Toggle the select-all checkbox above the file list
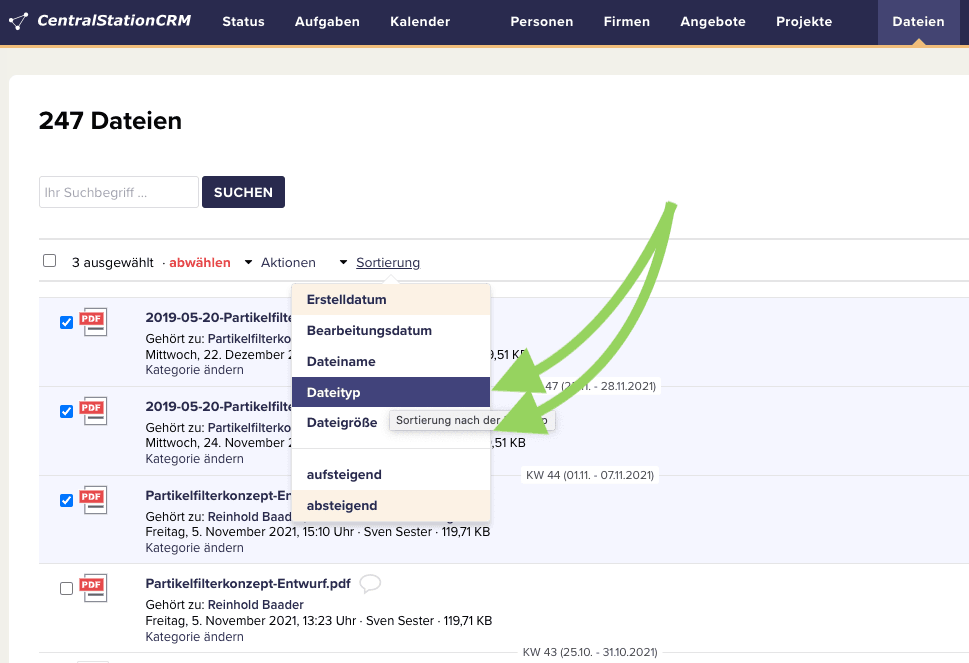Screen dimensions: 969x663 coord(50,261)
